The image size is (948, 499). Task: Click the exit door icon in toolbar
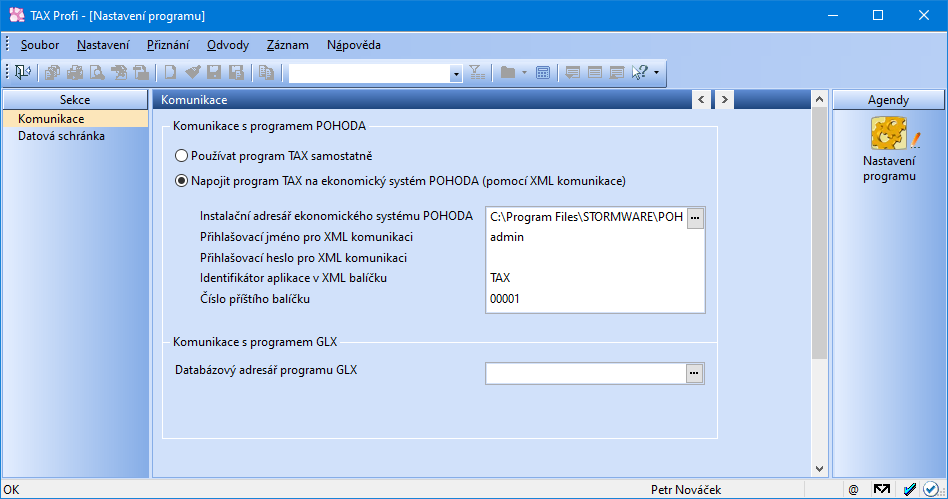(x=23, y=73)
